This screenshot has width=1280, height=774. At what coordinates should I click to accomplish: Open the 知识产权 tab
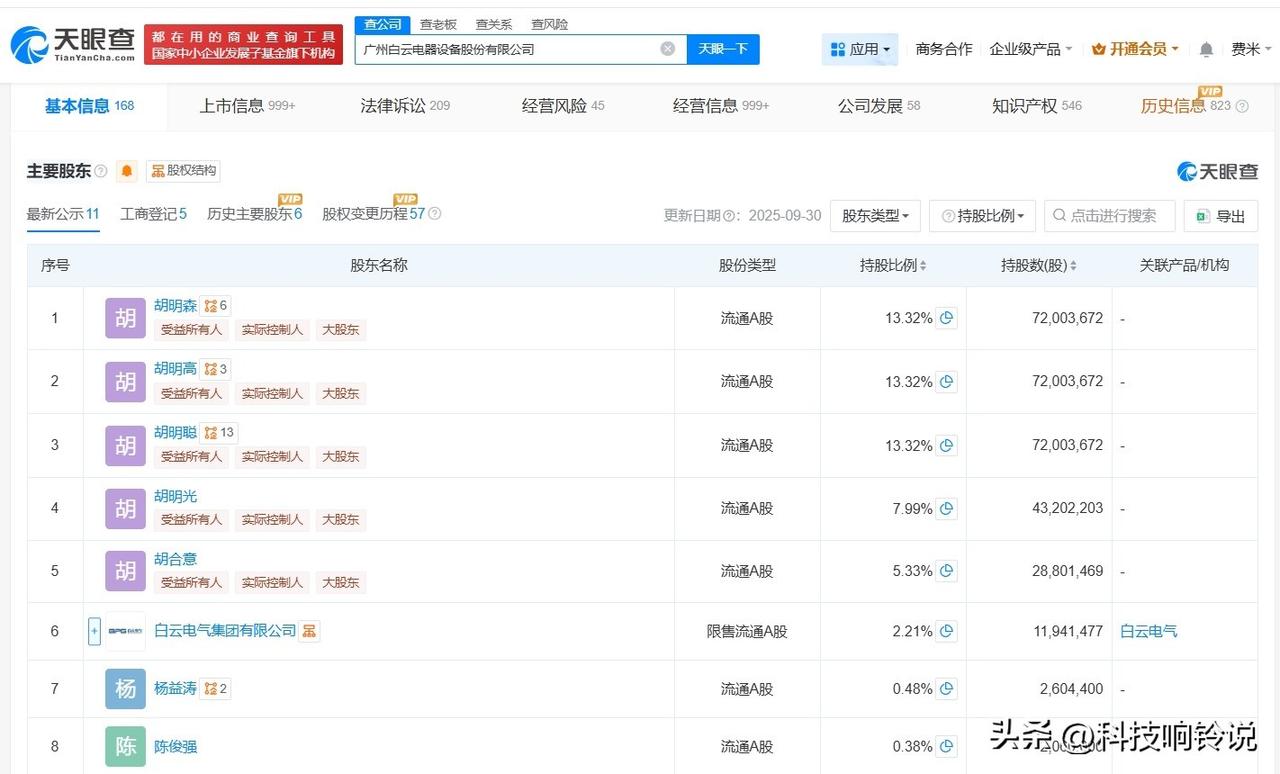point(1037,106)
